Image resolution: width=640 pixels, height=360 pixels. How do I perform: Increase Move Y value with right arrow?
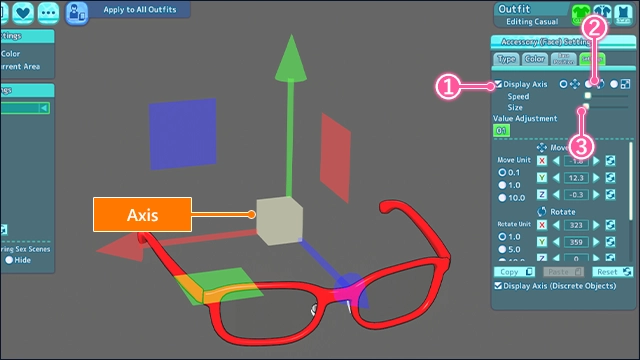pos(596,178)
